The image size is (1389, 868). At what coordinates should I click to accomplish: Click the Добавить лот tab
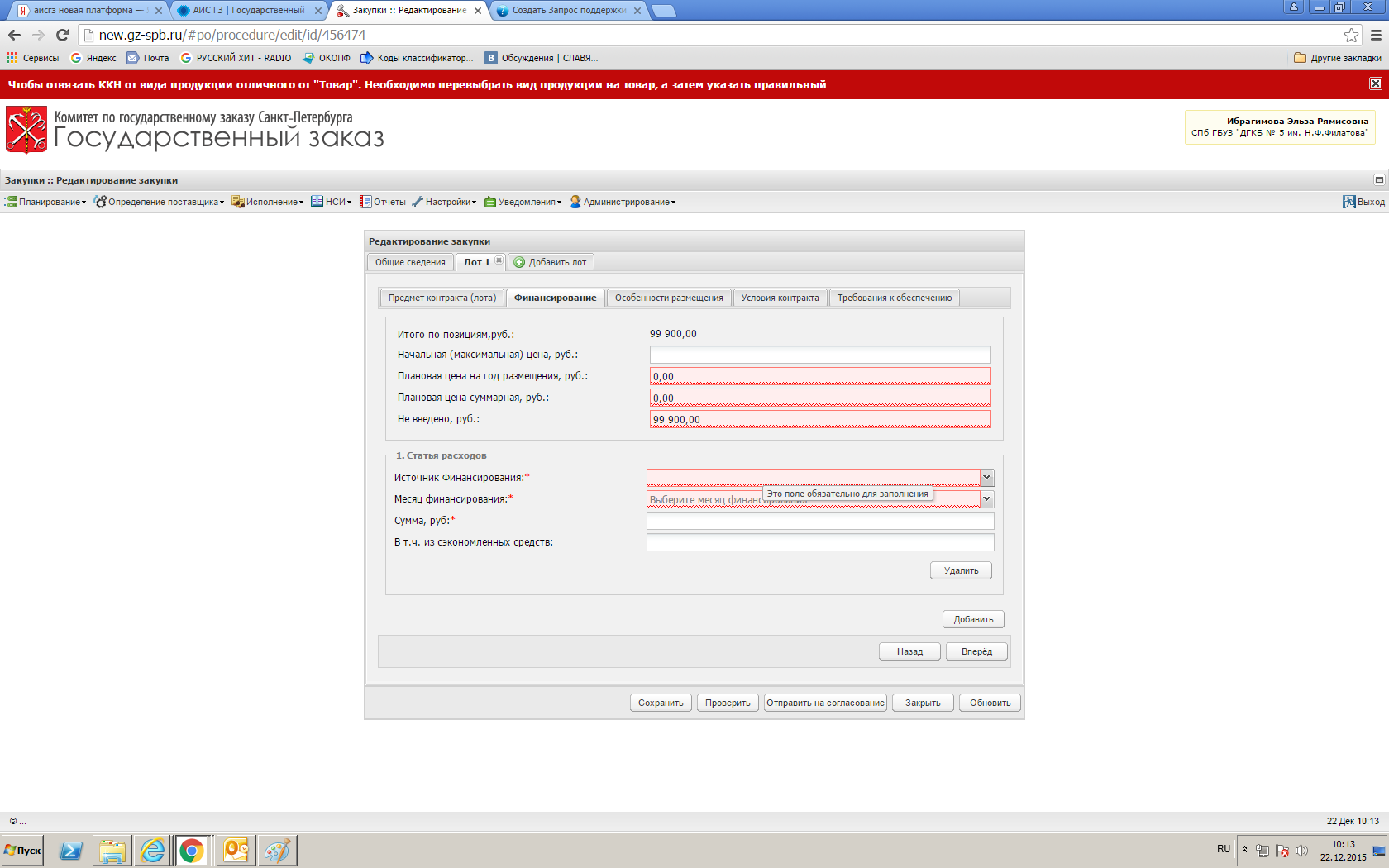(x=550, y=262)
